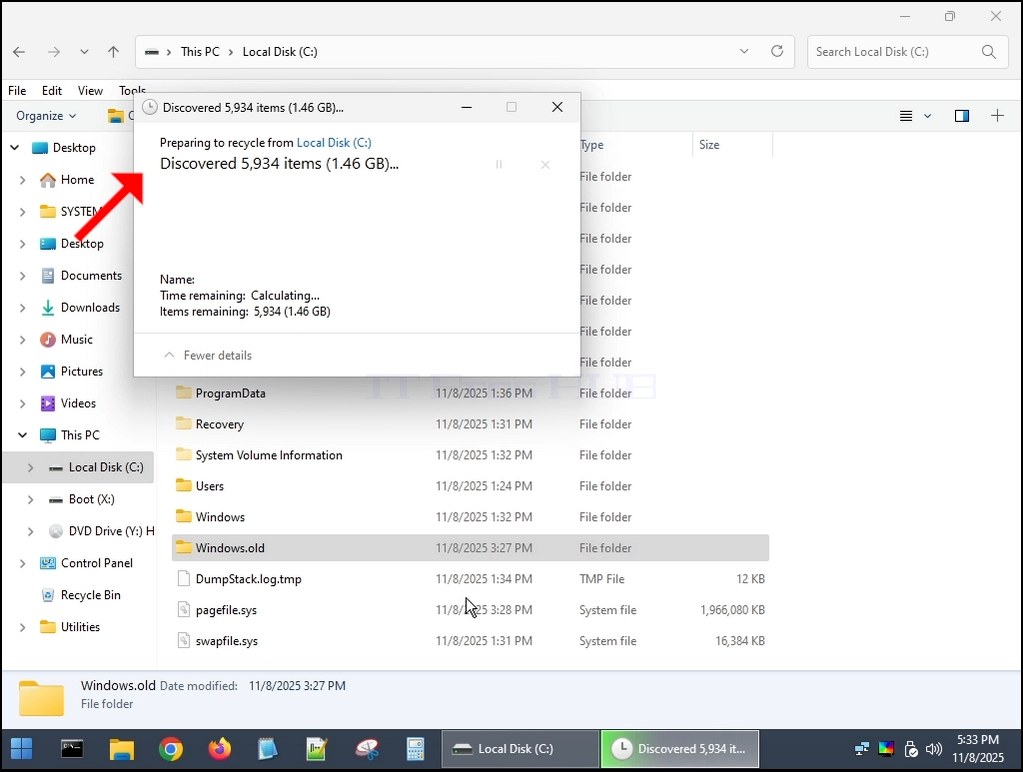Collapse the Desktop tree root
This screenshot has width=1023, height=772.
coord(14,147)
